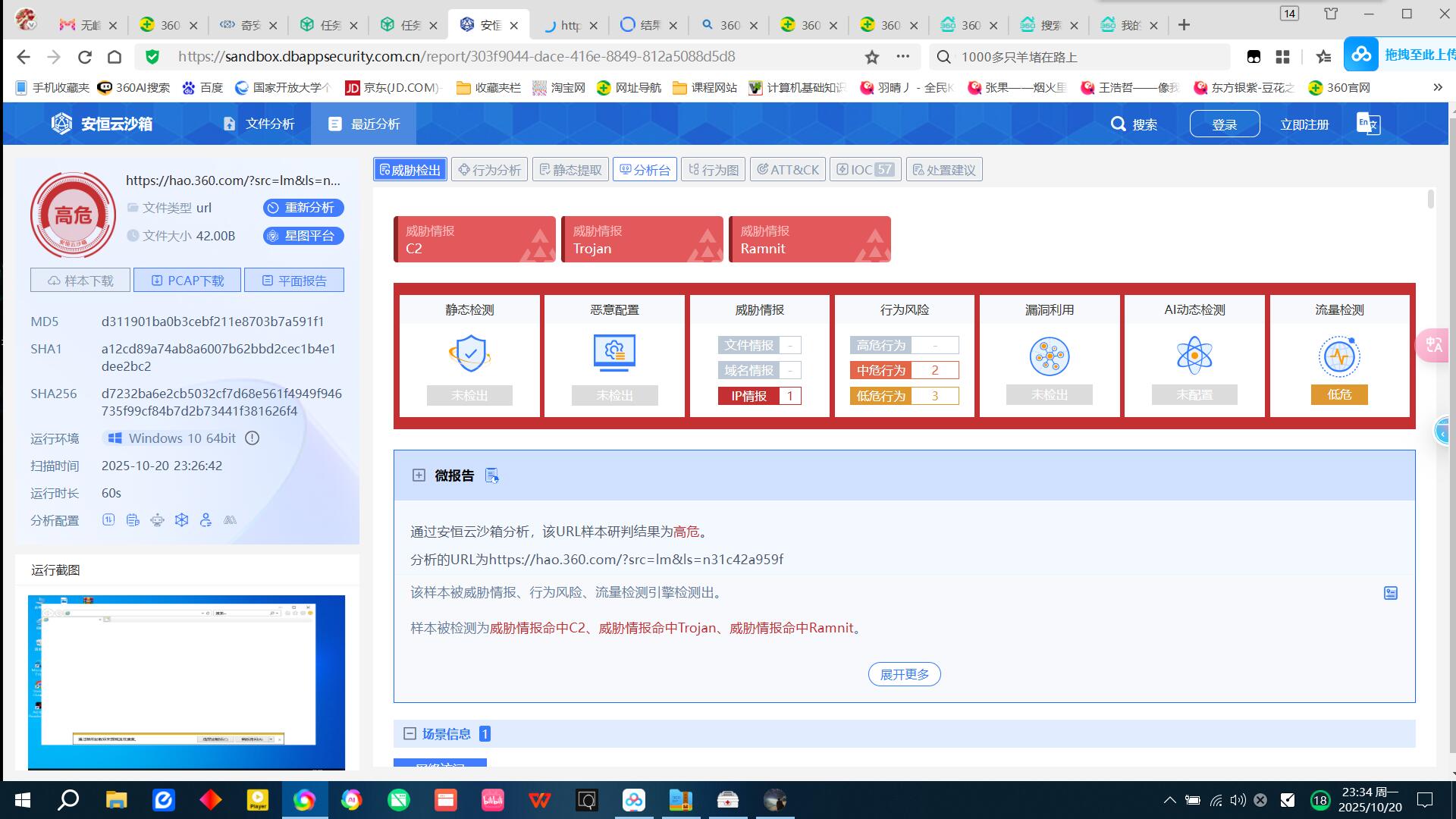Open the Windows Start menu
Image resolution: width=1456 pixels, height=819 pixels.
coord(22,800)
